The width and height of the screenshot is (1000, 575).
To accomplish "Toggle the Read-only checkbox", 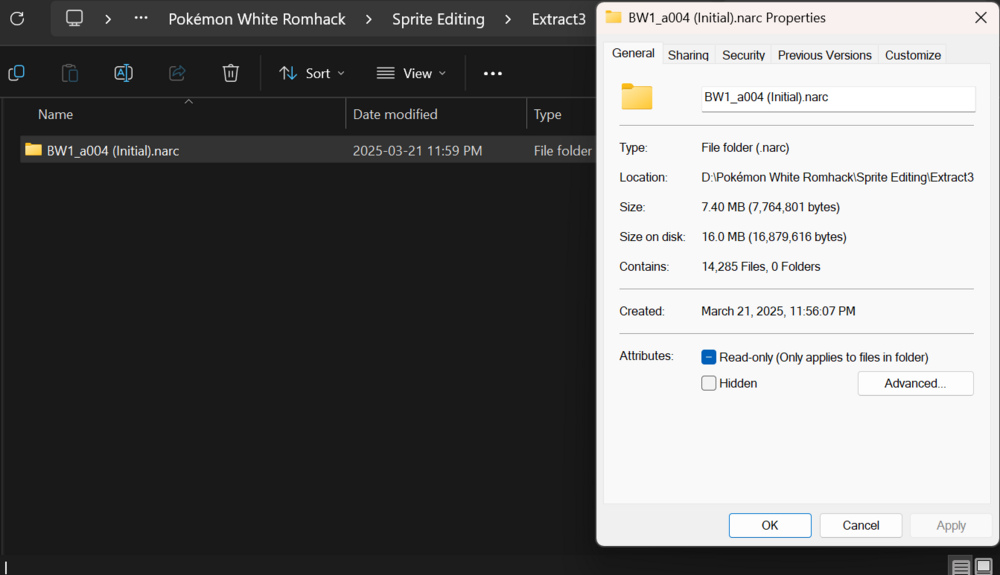I will 709,357.
